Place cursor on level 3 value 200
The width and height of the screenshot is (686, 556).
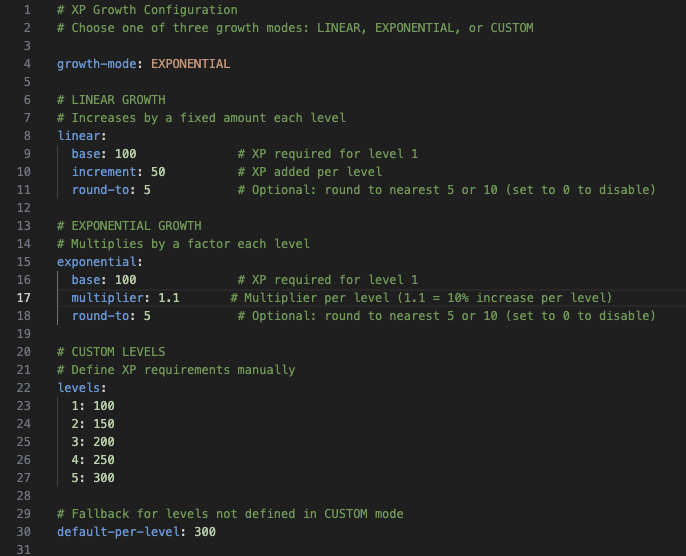point(104,442)
